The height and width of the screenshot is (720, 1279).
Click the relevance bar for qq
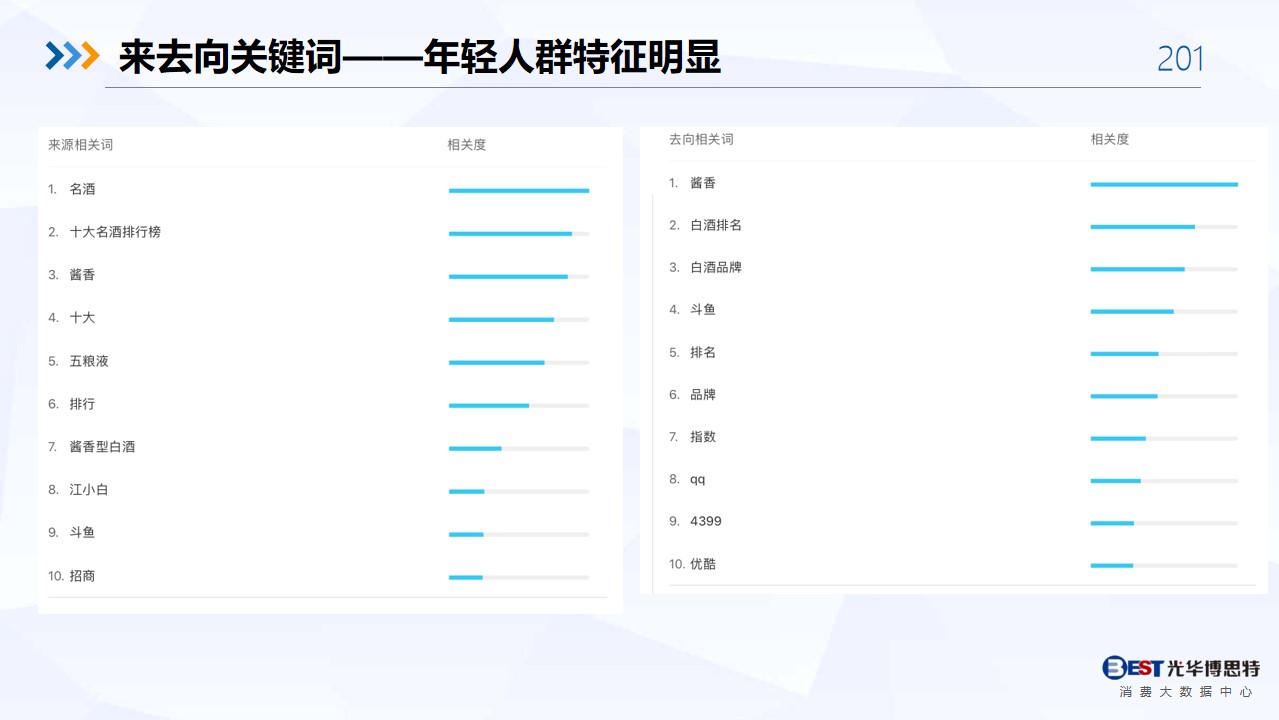[1164, 480]
